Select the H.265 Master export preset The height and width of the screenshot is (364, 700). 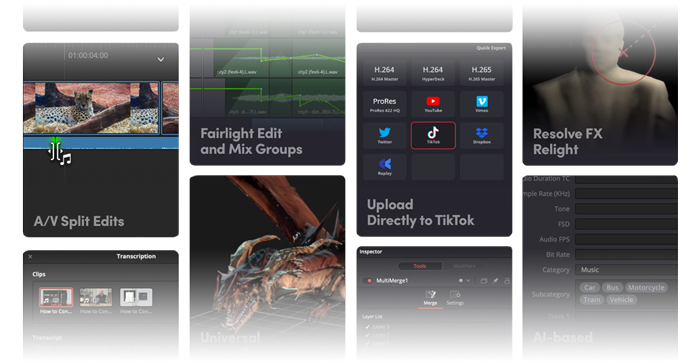point(482,73)
